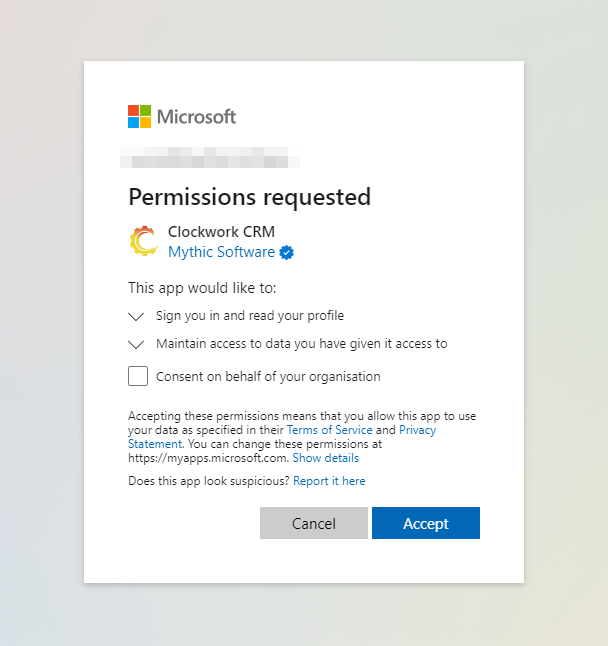Tick the organisation consent checkbox
Viewport: 608px width, 646px height.
(x=138, y=377)
